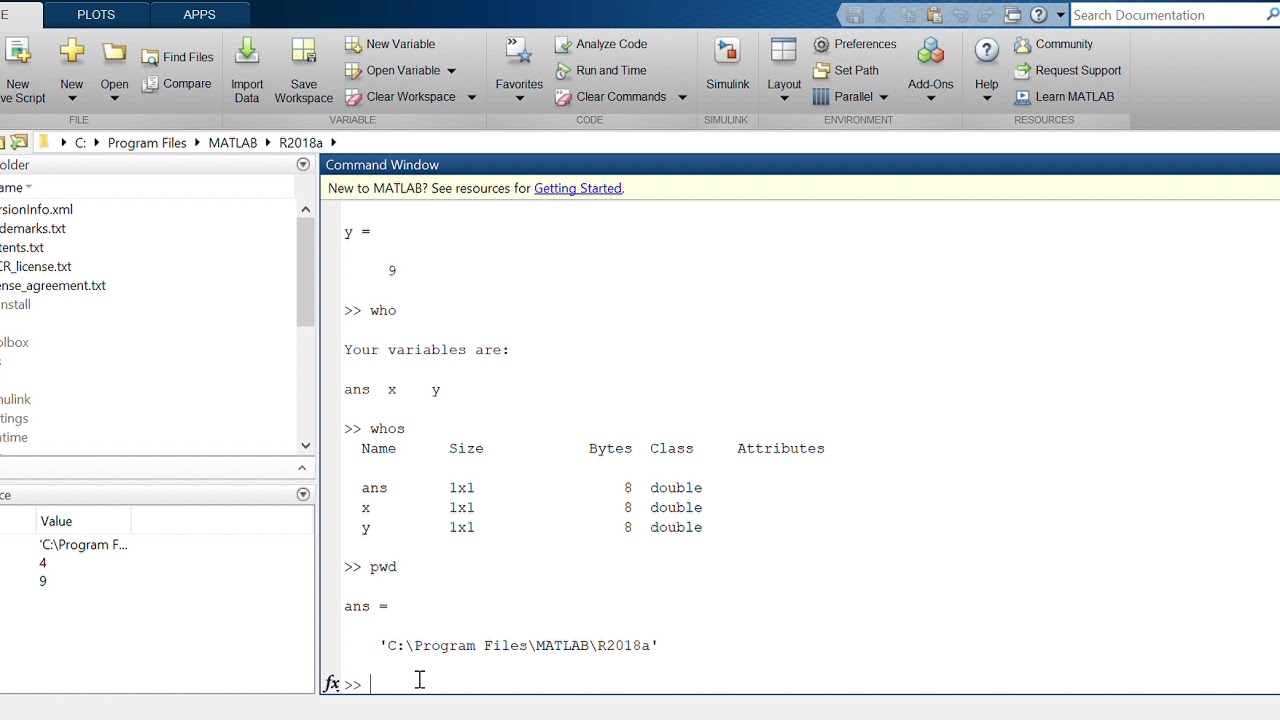Screen dimensions: 1280x720
Task: Switch to the APPS tab
Action: click(x=199, y=15)
